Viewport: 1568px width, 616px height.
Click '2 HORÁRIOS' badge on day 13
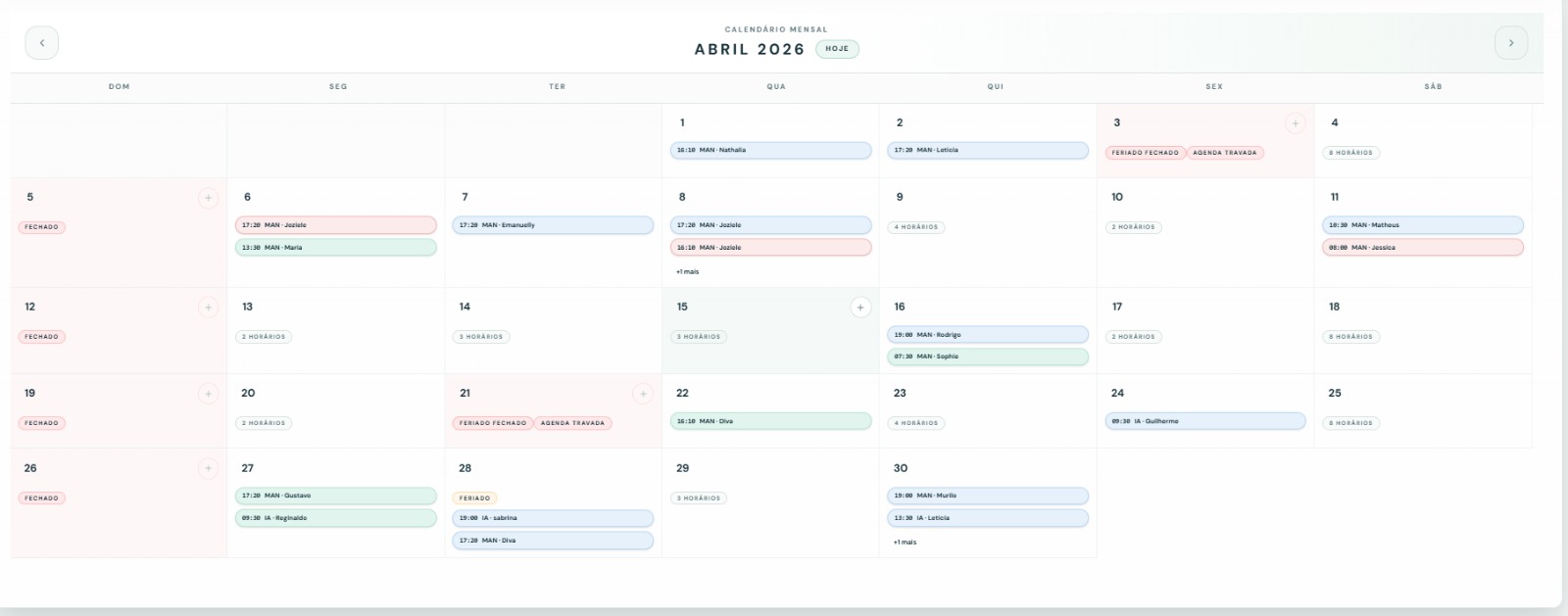coord(264,337)
